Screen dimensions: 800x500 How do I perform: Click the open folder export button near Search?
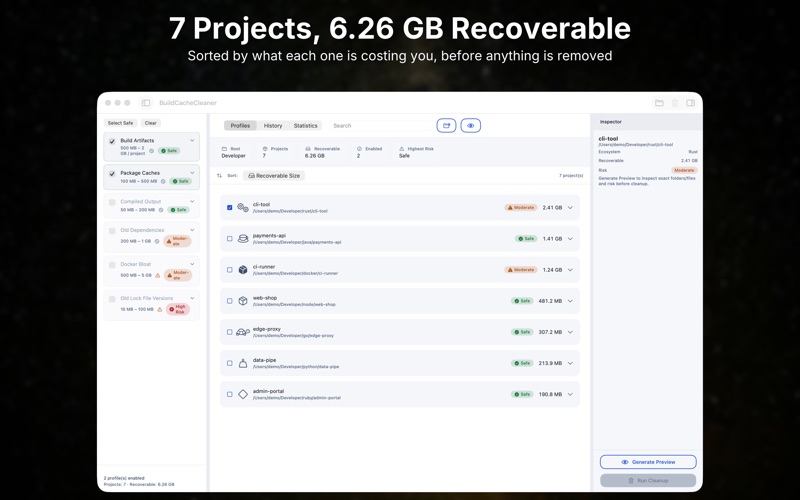click(x=446, y=126)
